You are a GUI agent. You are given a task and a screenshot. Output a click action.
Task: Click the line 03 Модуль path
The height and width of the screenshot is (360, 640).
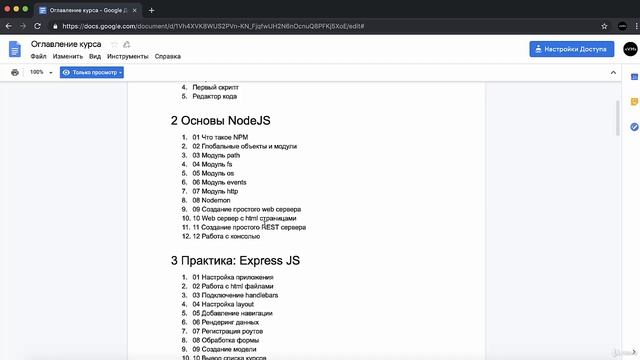216,155
